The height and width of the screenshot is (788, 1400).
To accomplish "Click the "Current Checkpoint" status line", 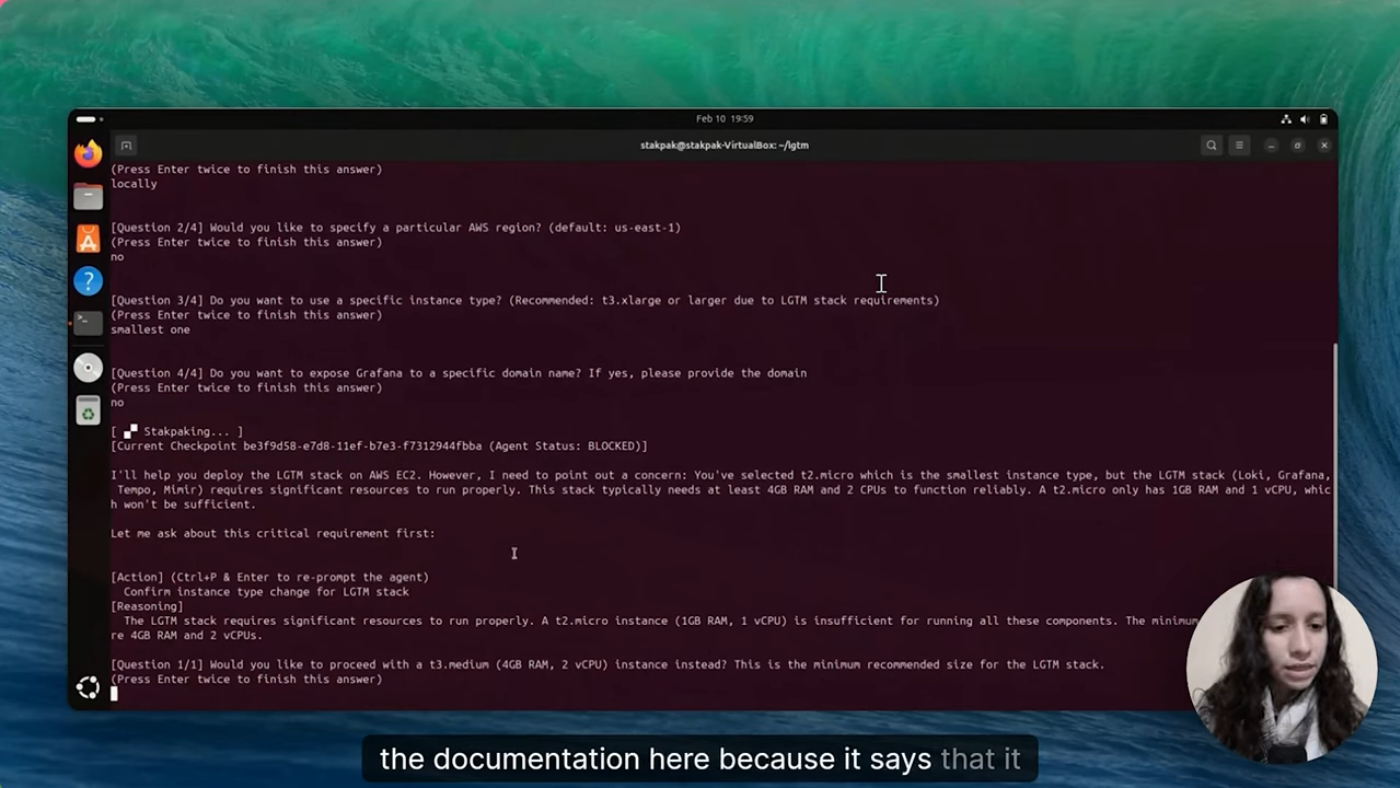I will (x=379, y=446).
